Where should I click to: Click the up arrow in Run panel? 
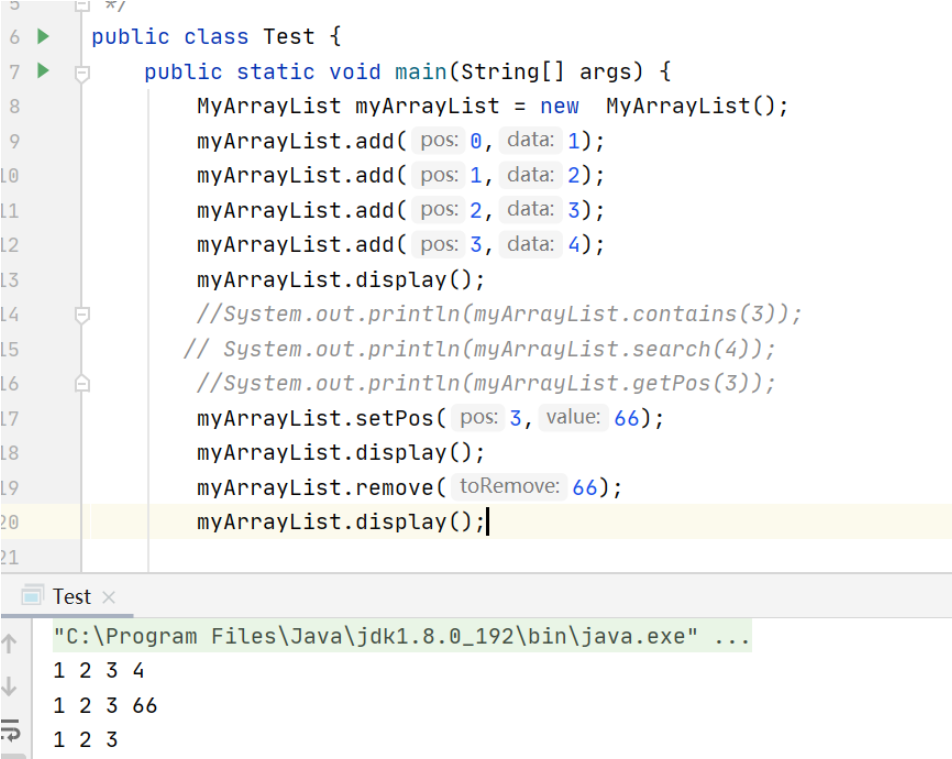10,644
